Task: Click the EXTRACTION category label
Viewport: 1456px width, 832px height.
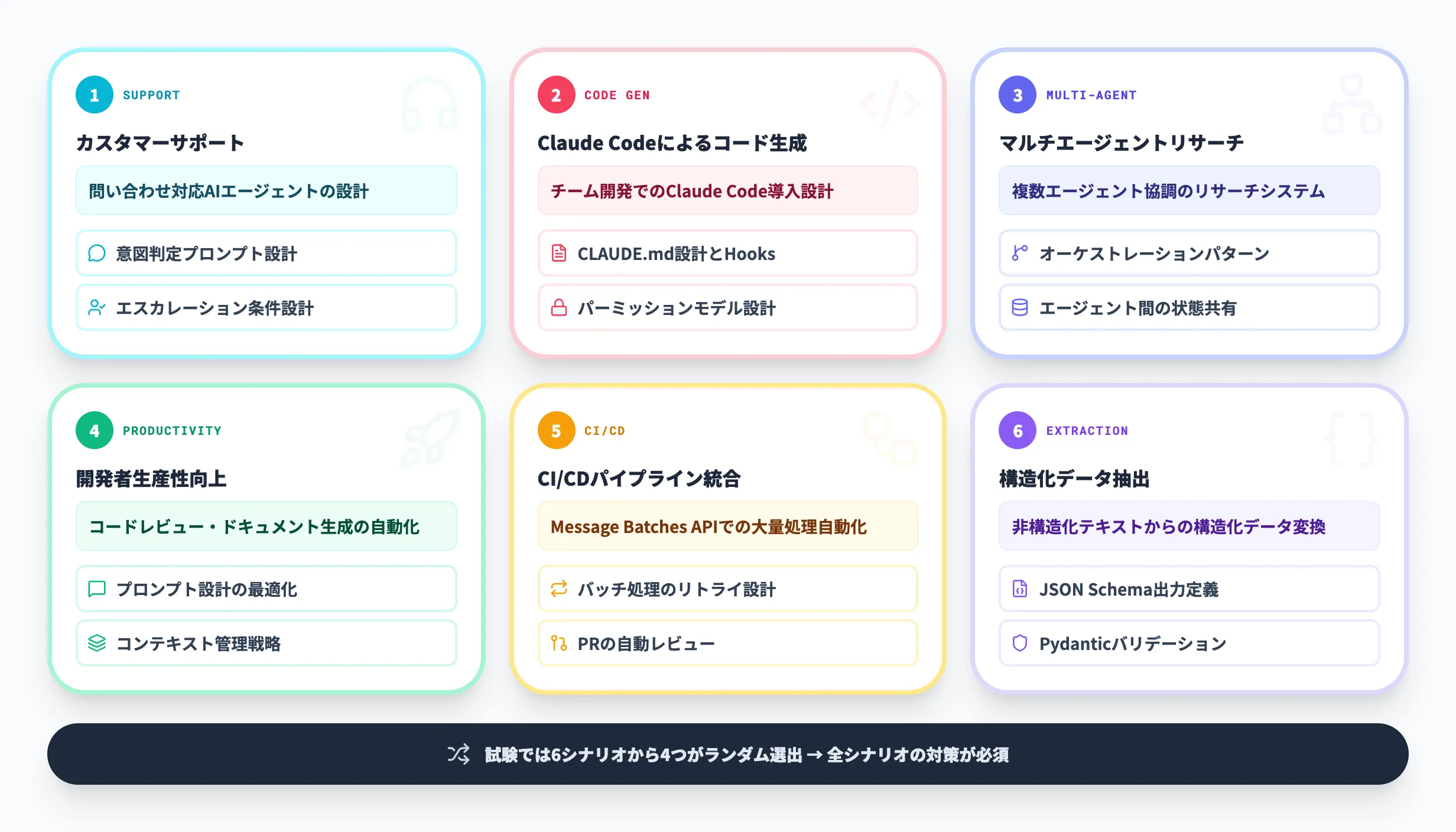Action: point(1087,431)
